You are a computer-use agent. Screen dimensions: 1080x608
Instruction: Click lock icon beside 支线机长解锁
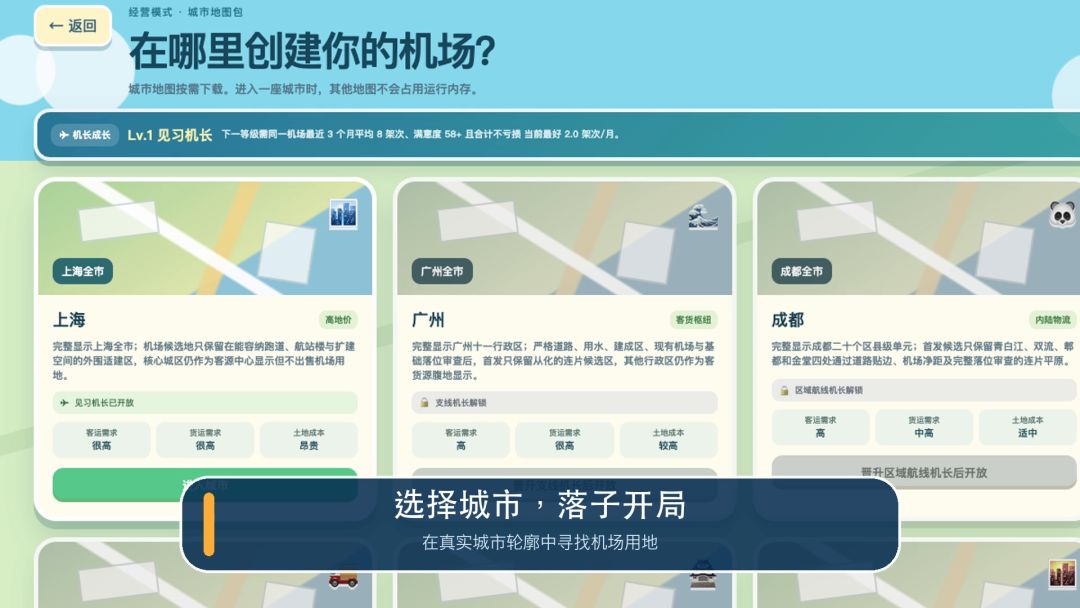(424, 403)
